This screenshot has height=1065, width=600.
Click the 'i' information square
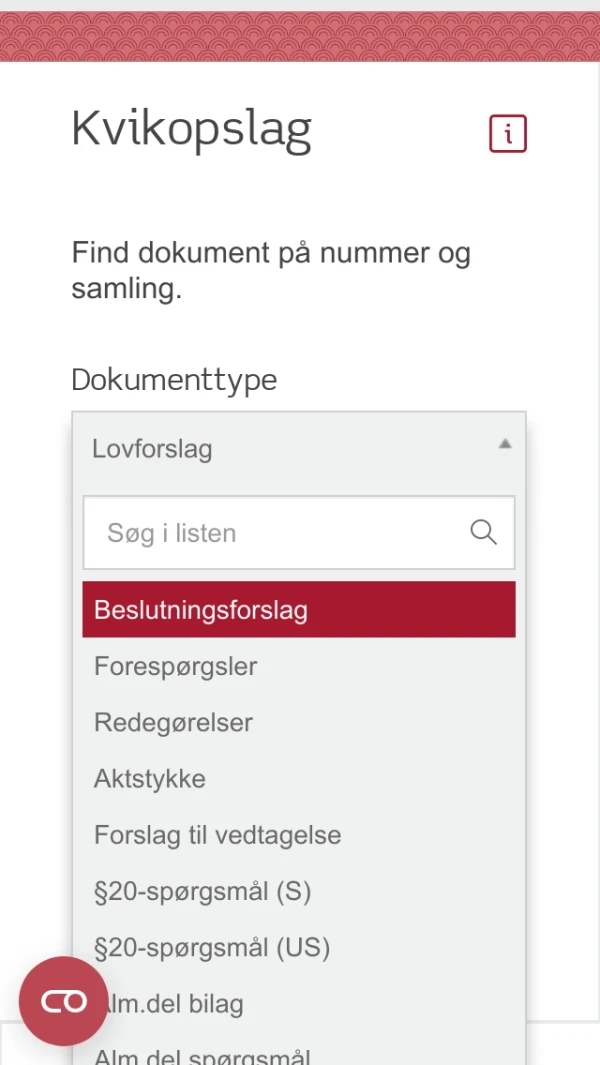tap(507, 133)
